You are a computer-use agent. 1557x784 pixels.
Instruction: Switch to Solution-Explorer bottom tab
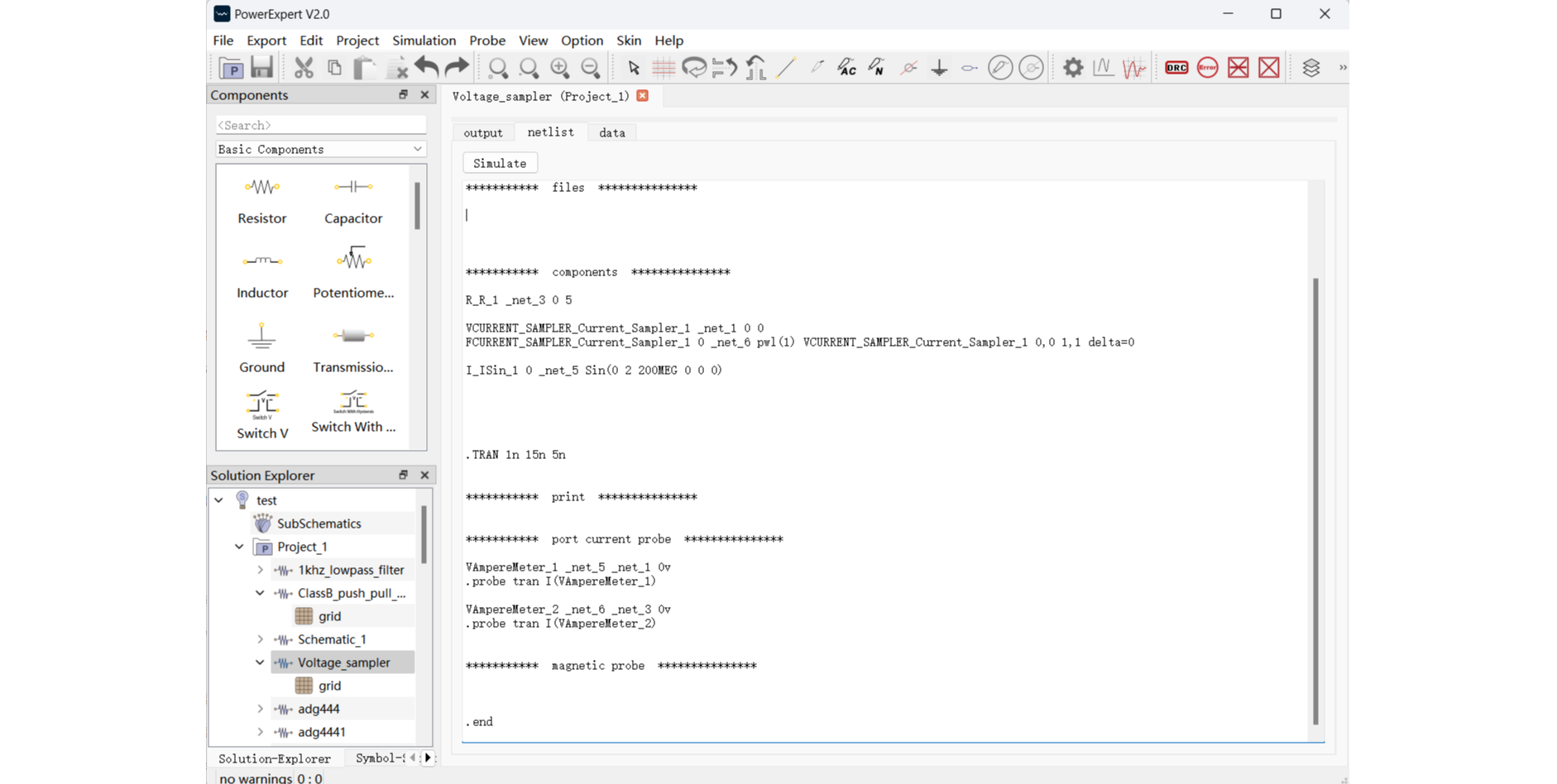275,758
